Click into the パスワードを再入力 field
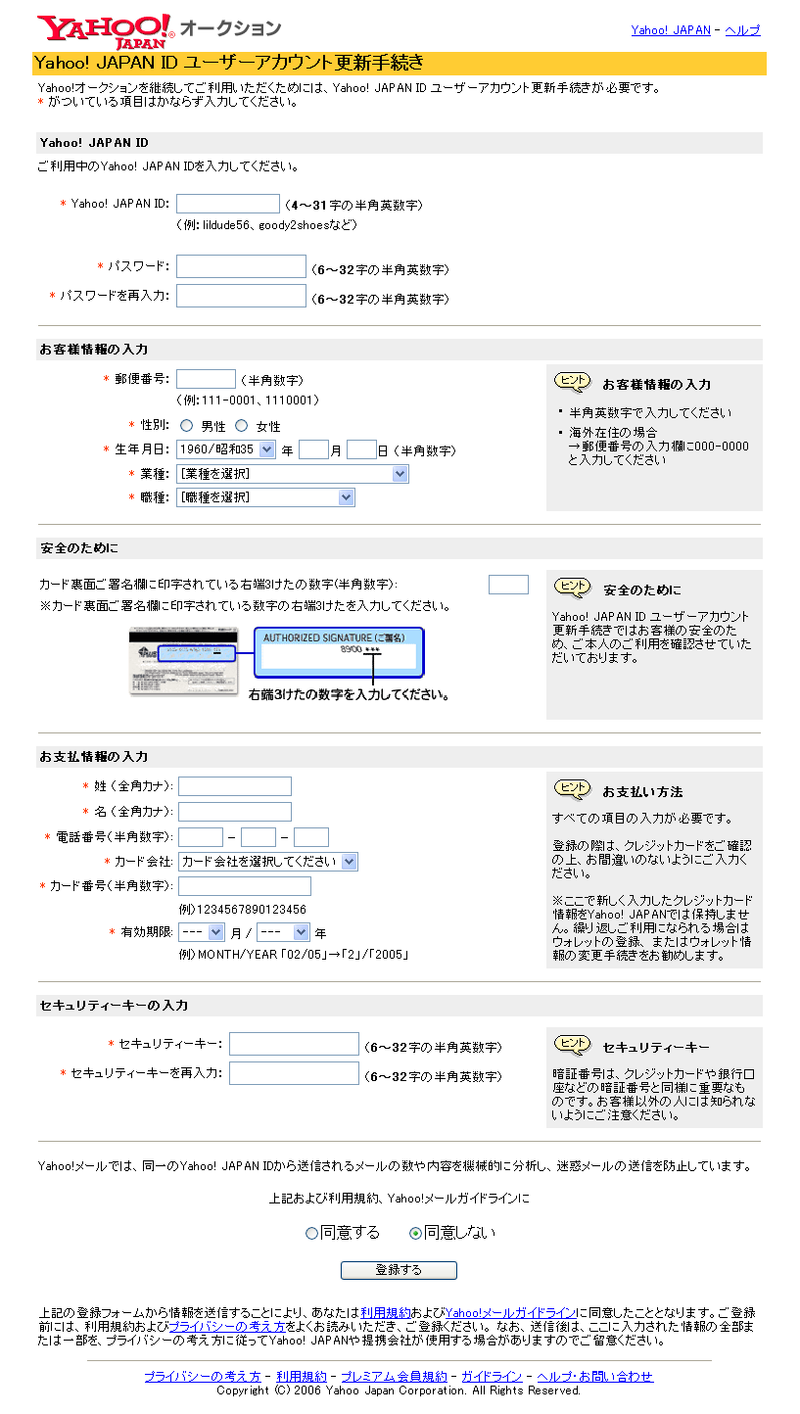800x1414 pixels. [x=241, y=295]
